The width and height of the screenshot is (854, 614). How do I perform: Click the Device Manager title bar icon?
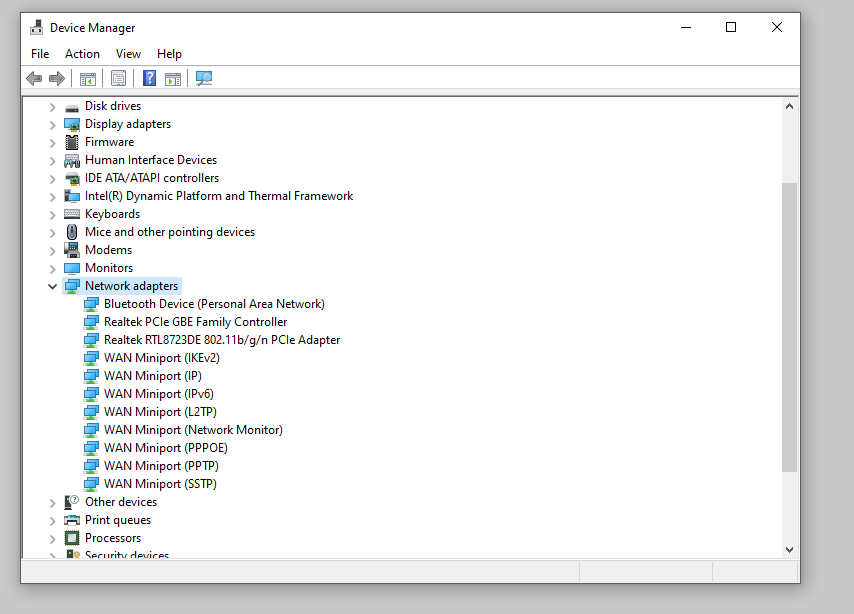tap(36, 27)
